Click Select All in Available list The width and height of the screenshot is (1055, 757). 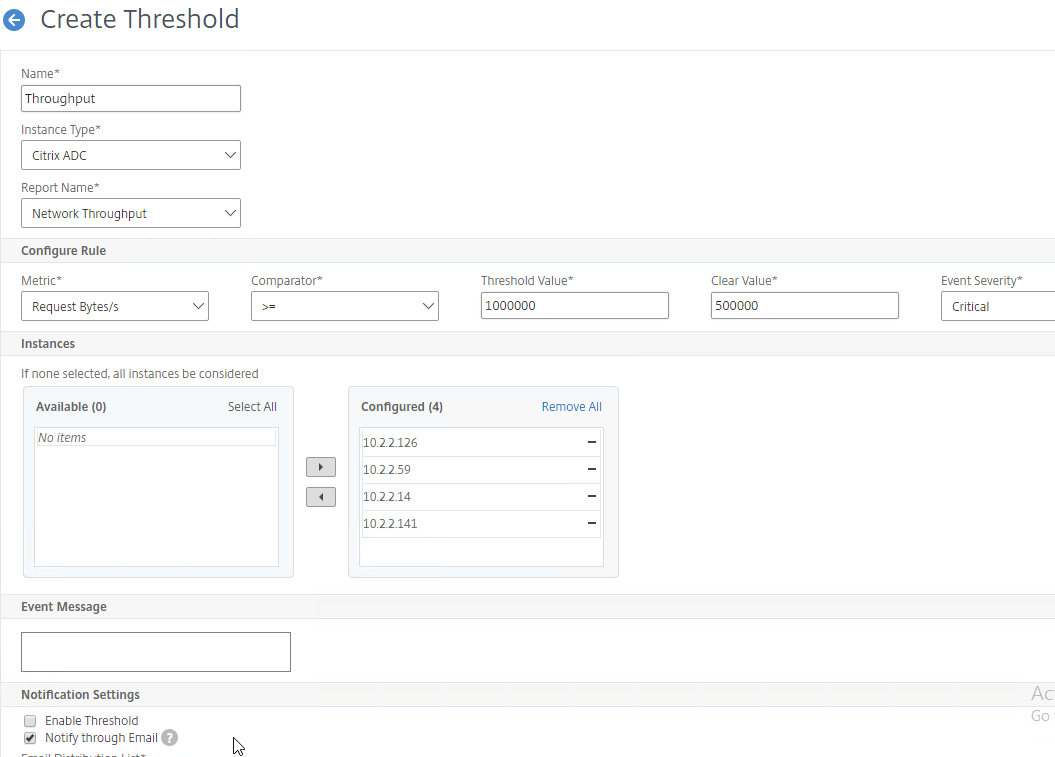[252, 407]
